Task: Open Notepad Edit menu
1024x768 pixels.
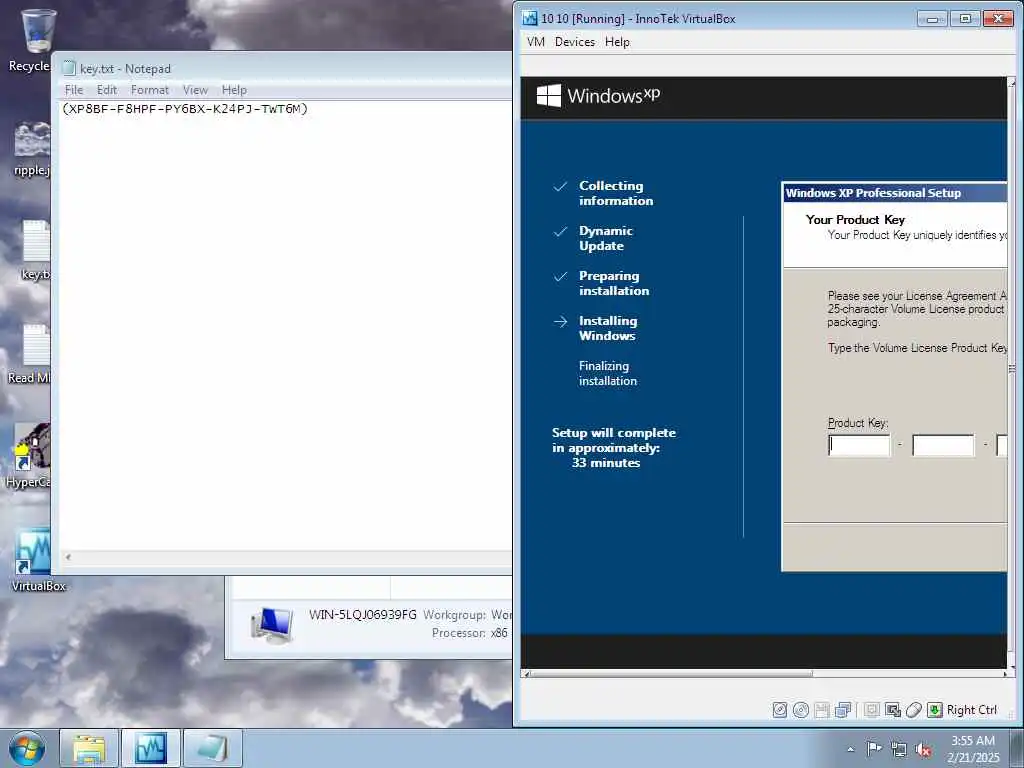Action: click(106, 89)
